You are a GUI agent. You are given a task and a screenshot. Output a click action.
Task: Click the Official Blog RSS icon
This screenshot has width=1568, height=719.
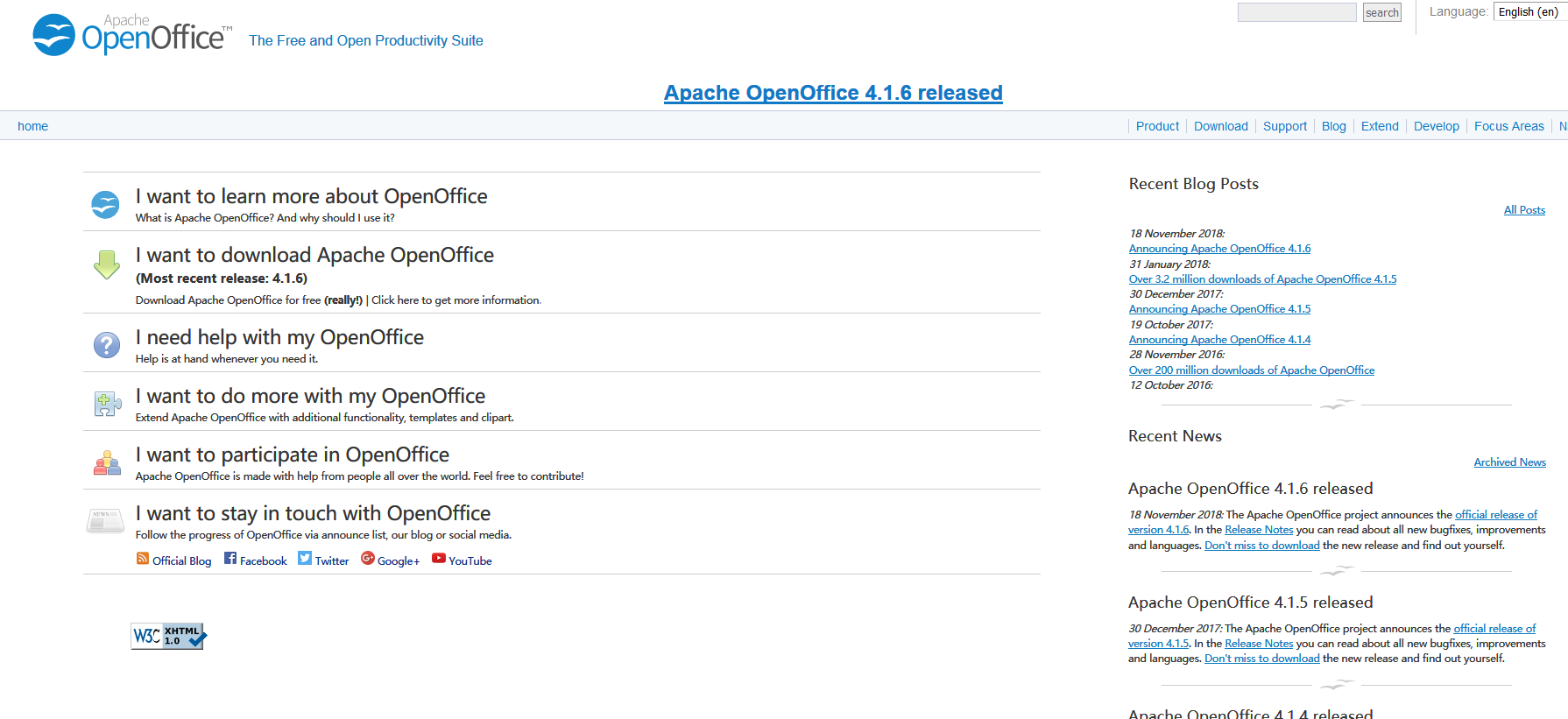[142, 559]
